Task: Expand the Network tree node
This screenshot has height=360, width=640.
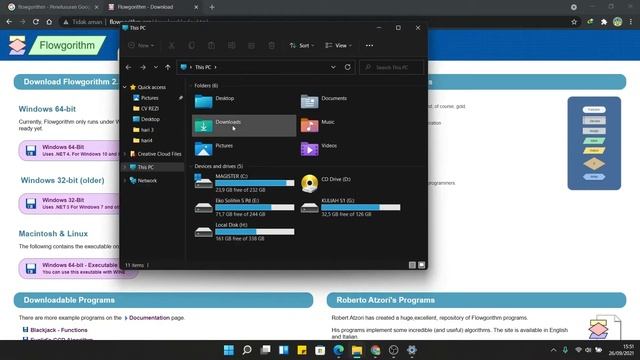Action: pyautogui.click(x=125, y=180)
